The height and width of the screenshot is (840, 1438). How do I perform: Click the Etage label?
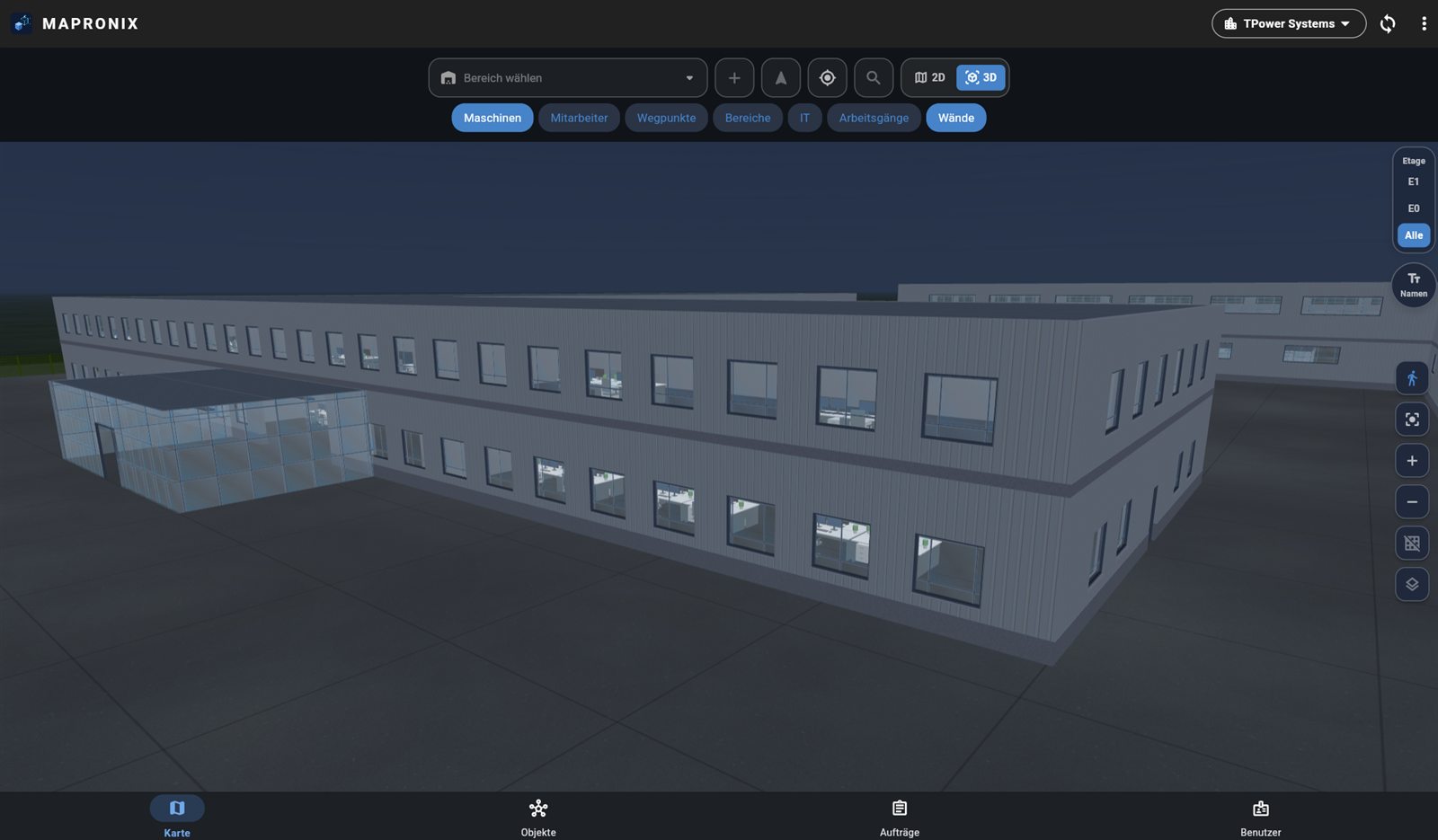tap(1414, 161)
